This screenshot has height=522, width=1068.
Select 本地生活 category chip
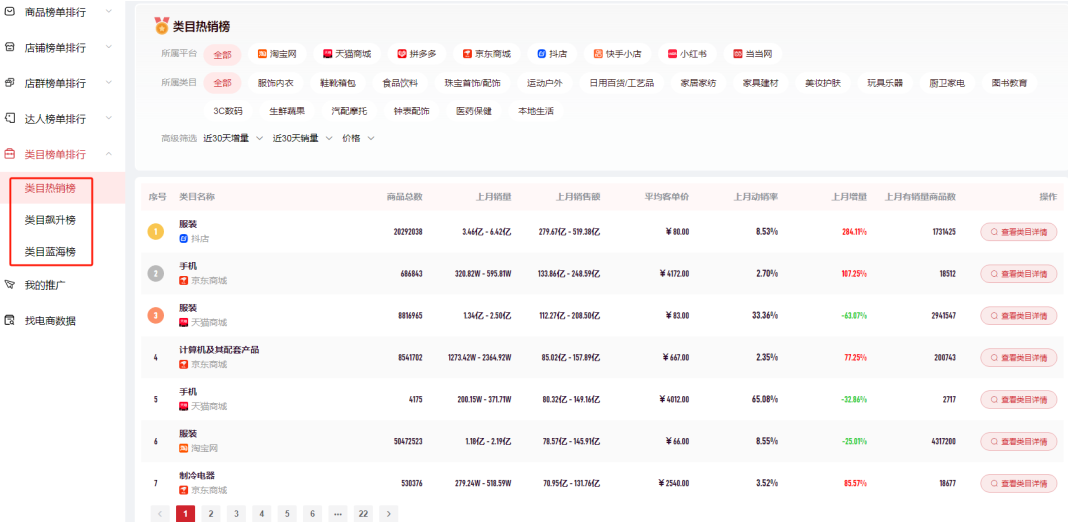[x=536, y=110]
